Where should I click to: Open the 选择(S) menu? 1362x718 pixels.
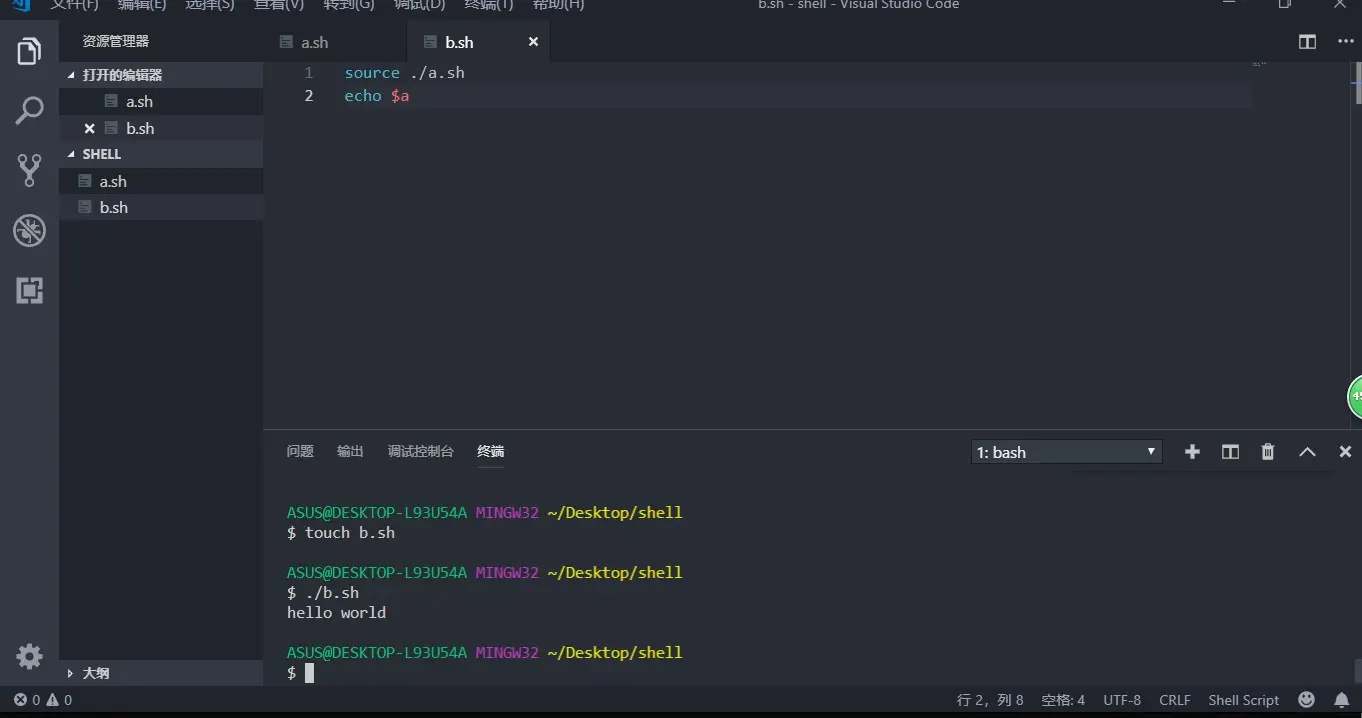pos(210,5)
